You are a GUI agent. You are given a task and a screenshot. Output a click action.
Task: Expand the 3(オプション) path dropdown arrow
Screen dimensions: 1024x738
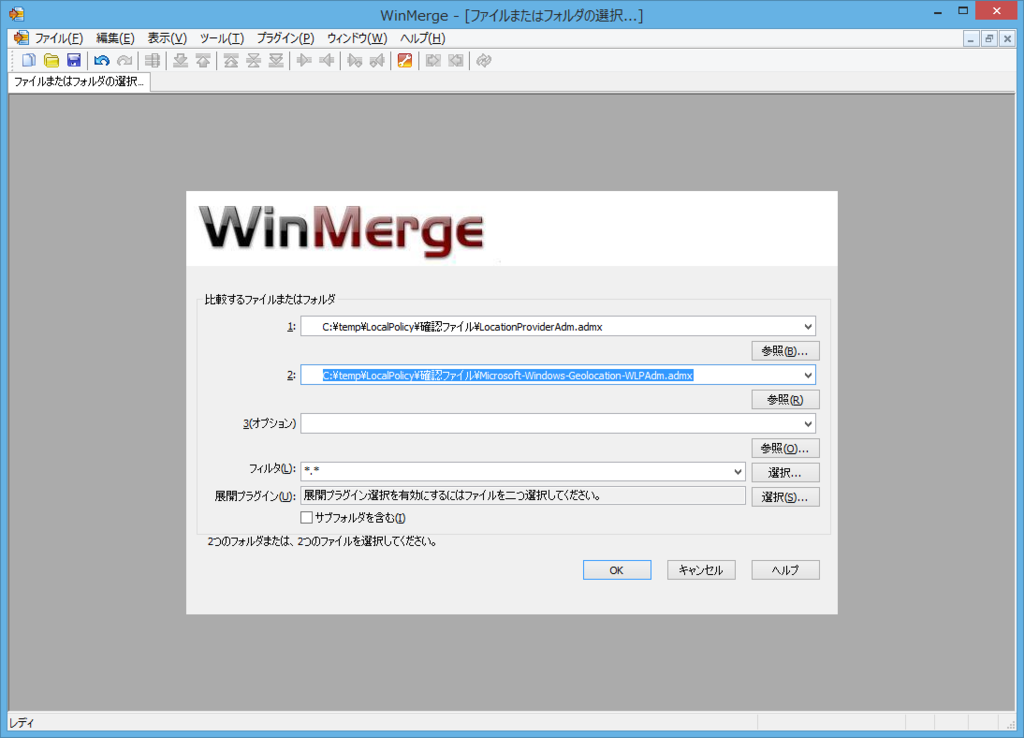pyautogui.click(x=808, y=424)
